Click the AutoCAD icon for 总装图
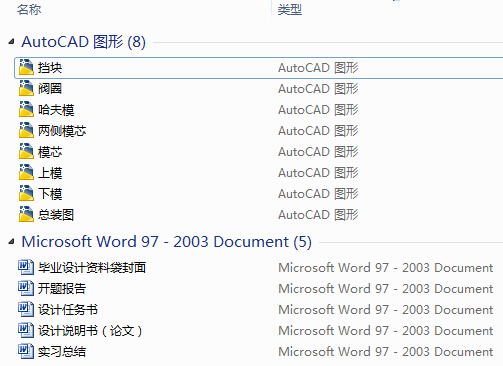 pos(26,214)
